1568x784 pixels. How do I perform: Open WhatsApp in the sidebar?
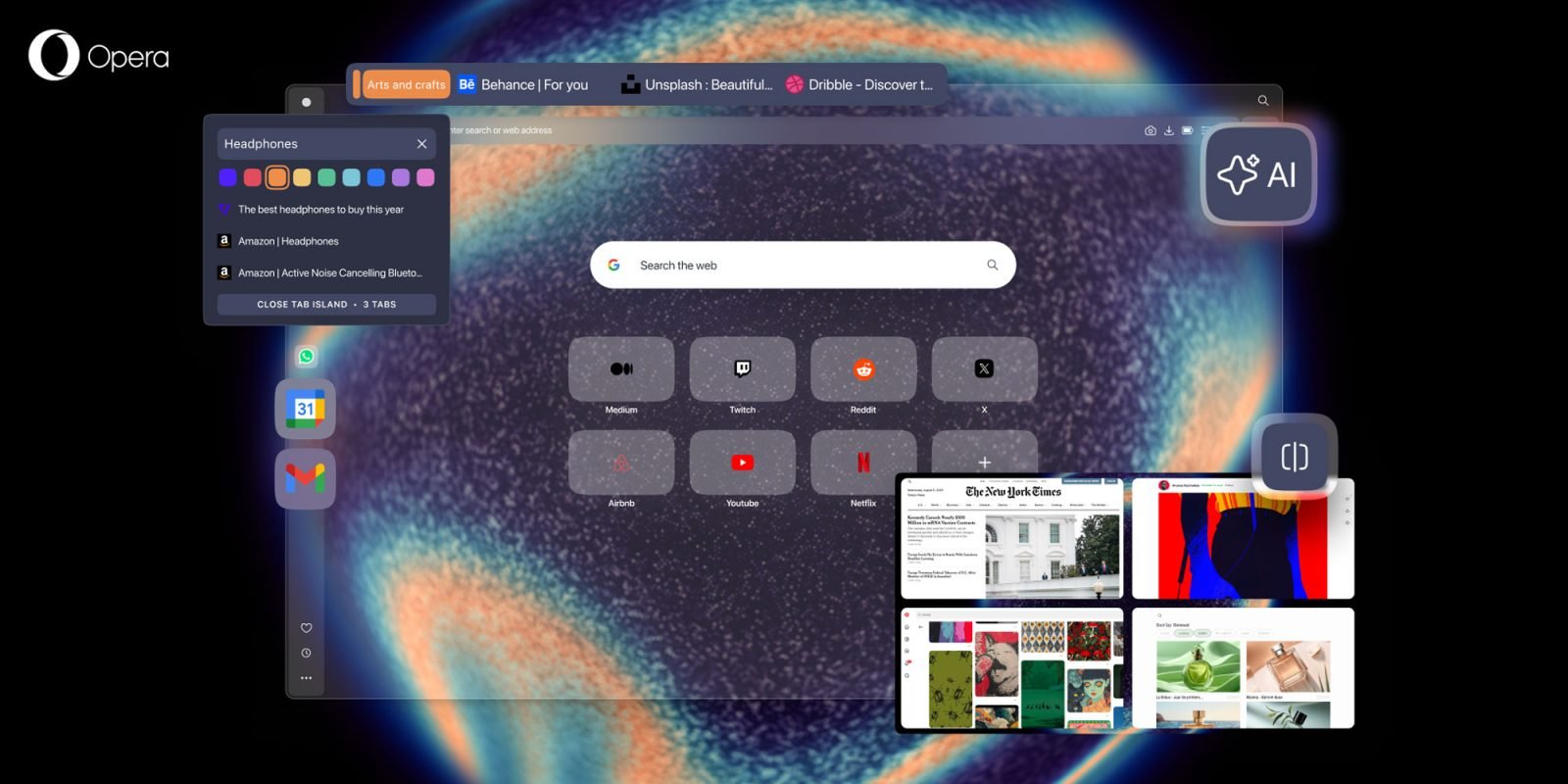[307, 357]
